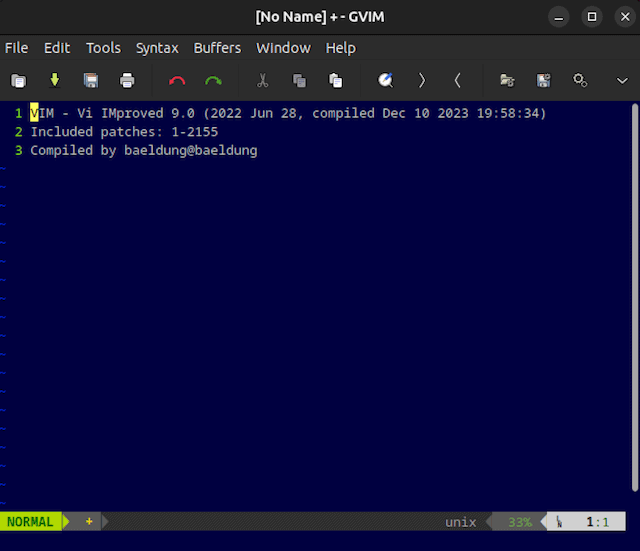Image resolution: width=640 pixels, height=551 pixels.
Task: Open the File menu
Action: 16,48
